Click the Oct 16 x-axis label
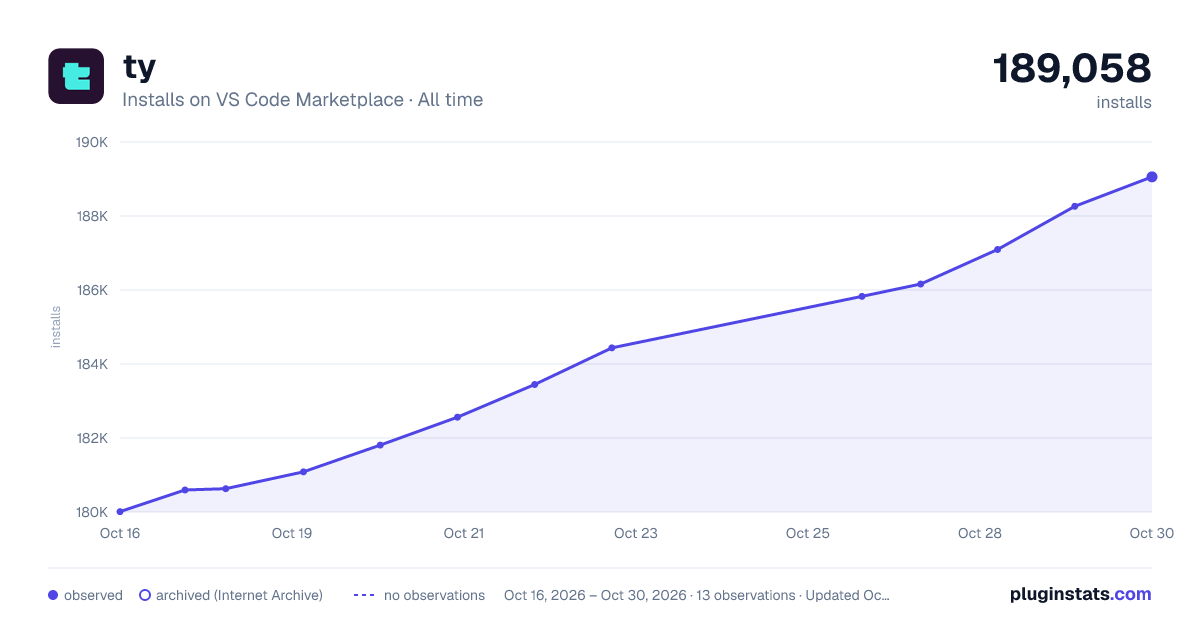This screenshot has width=1200, height=630. pos(120,533)
